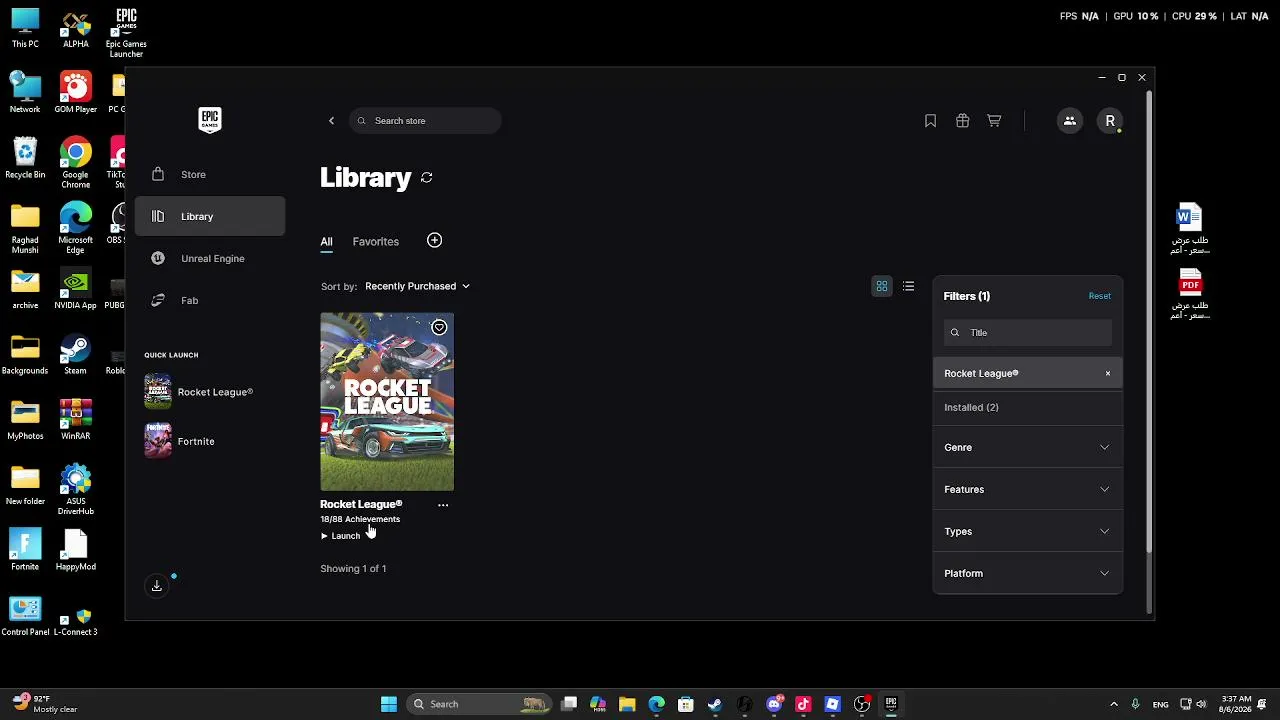Screen dimensions: 1280x720
Task: Add a new collection with the plus icon
Action: (434, 240)
